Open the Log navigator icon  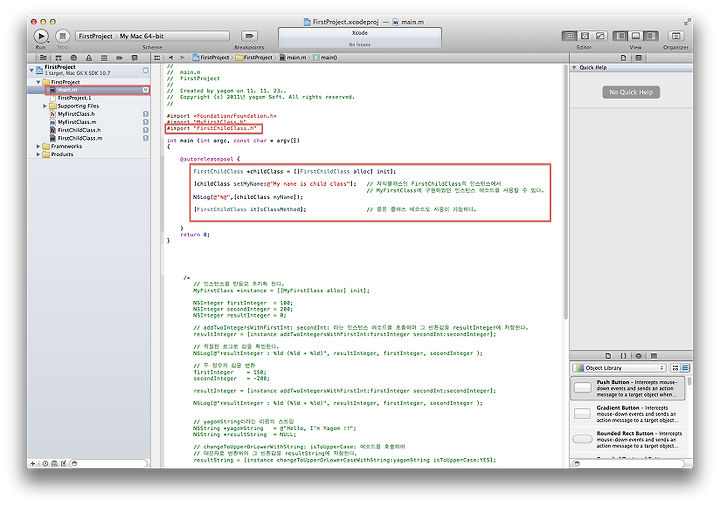[135, 58]
